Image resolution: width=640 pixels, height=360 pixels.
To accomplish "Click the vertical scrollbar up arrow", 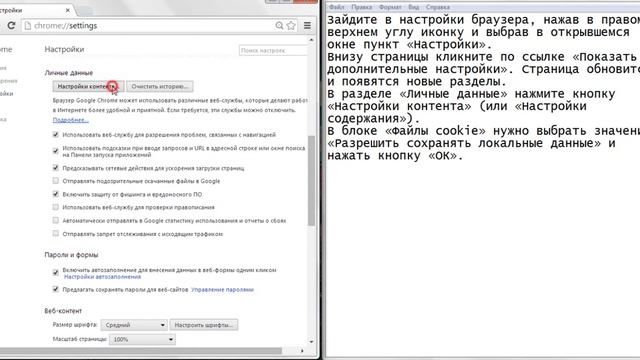I will (311, 40).
